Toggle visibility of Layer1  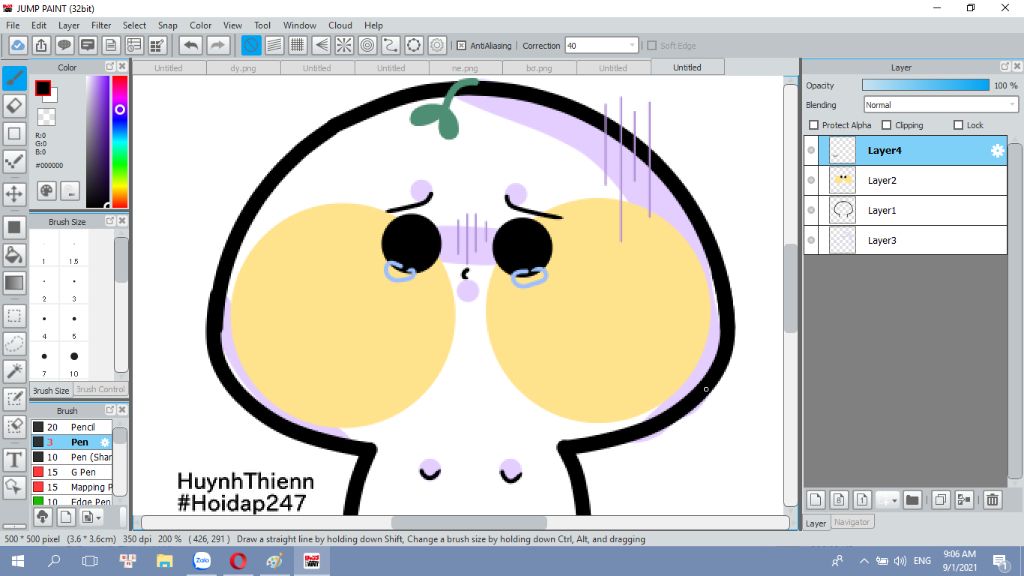tap(811, 210)
